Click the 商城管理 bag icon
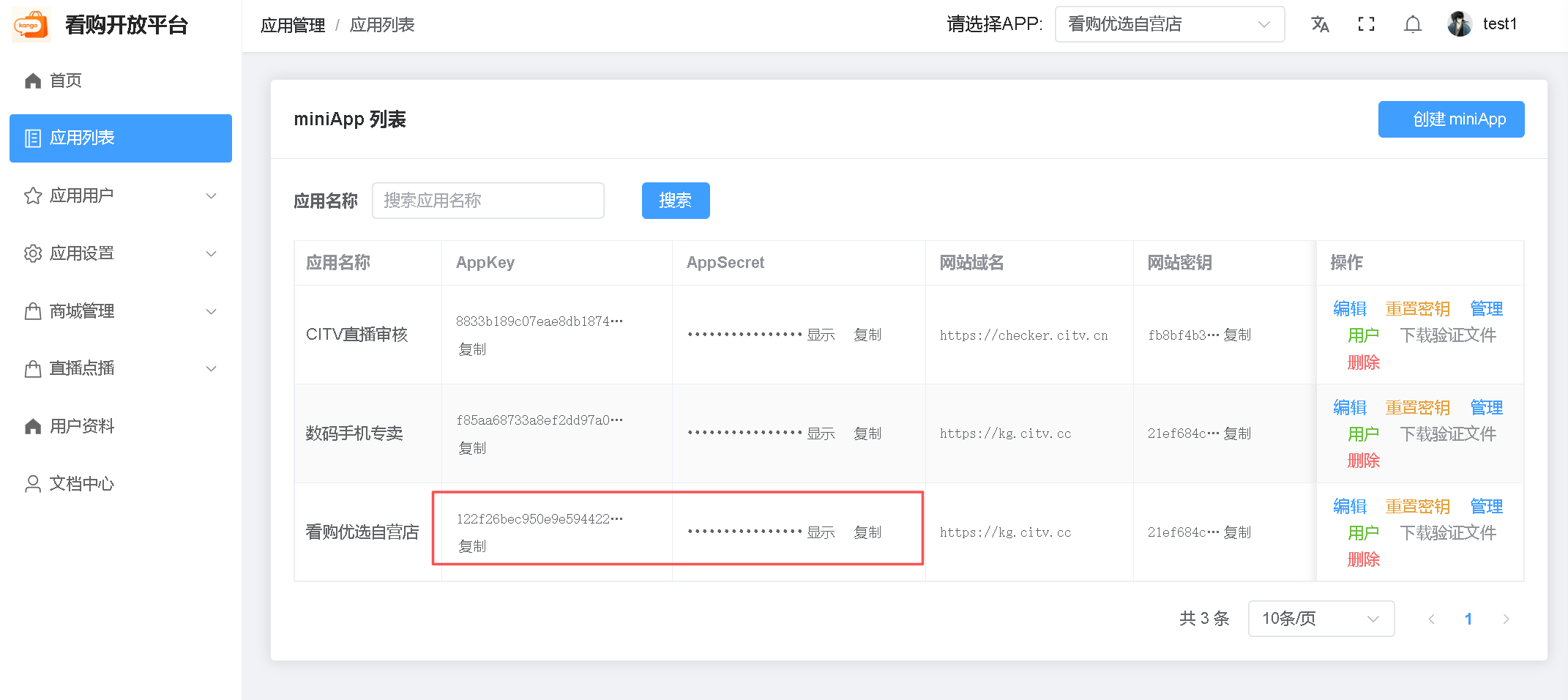 coord(33,311)
